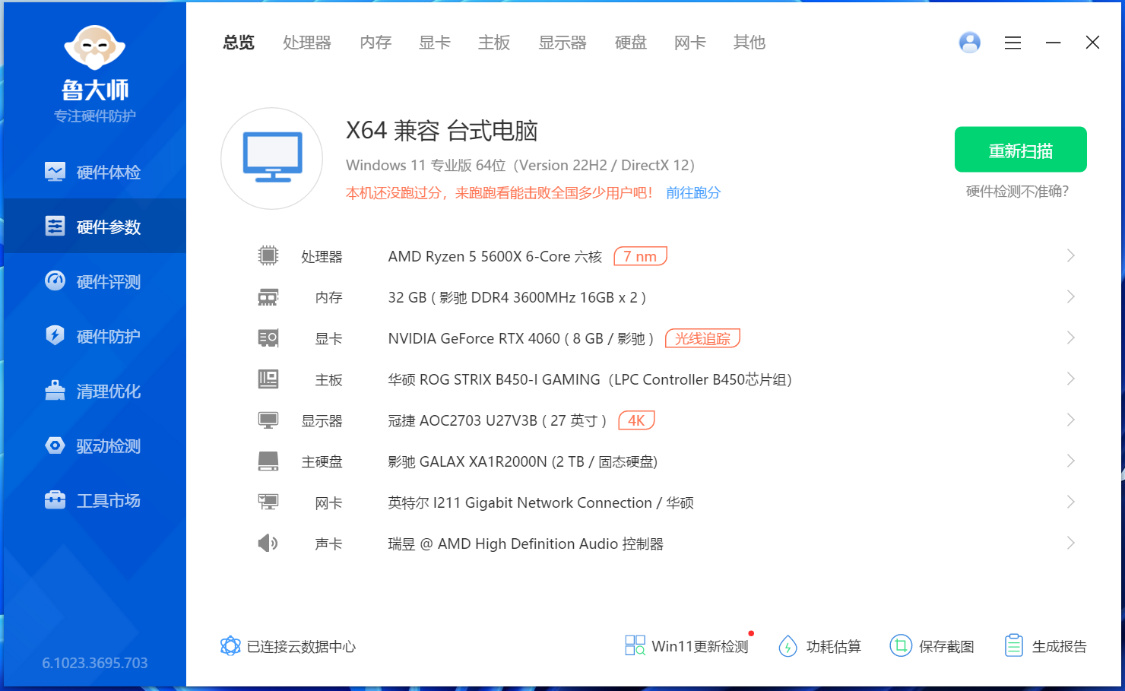Viewport: 1125px width, 691px height.
Task: Open the hamburger main menu
Action: pos(1012,43)
